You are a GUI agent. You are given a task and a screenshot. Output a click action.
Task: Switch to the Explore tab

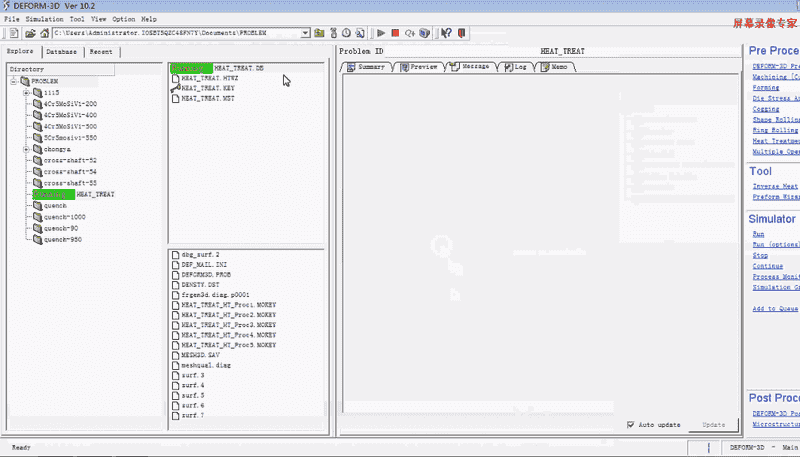tap(20, 51)
